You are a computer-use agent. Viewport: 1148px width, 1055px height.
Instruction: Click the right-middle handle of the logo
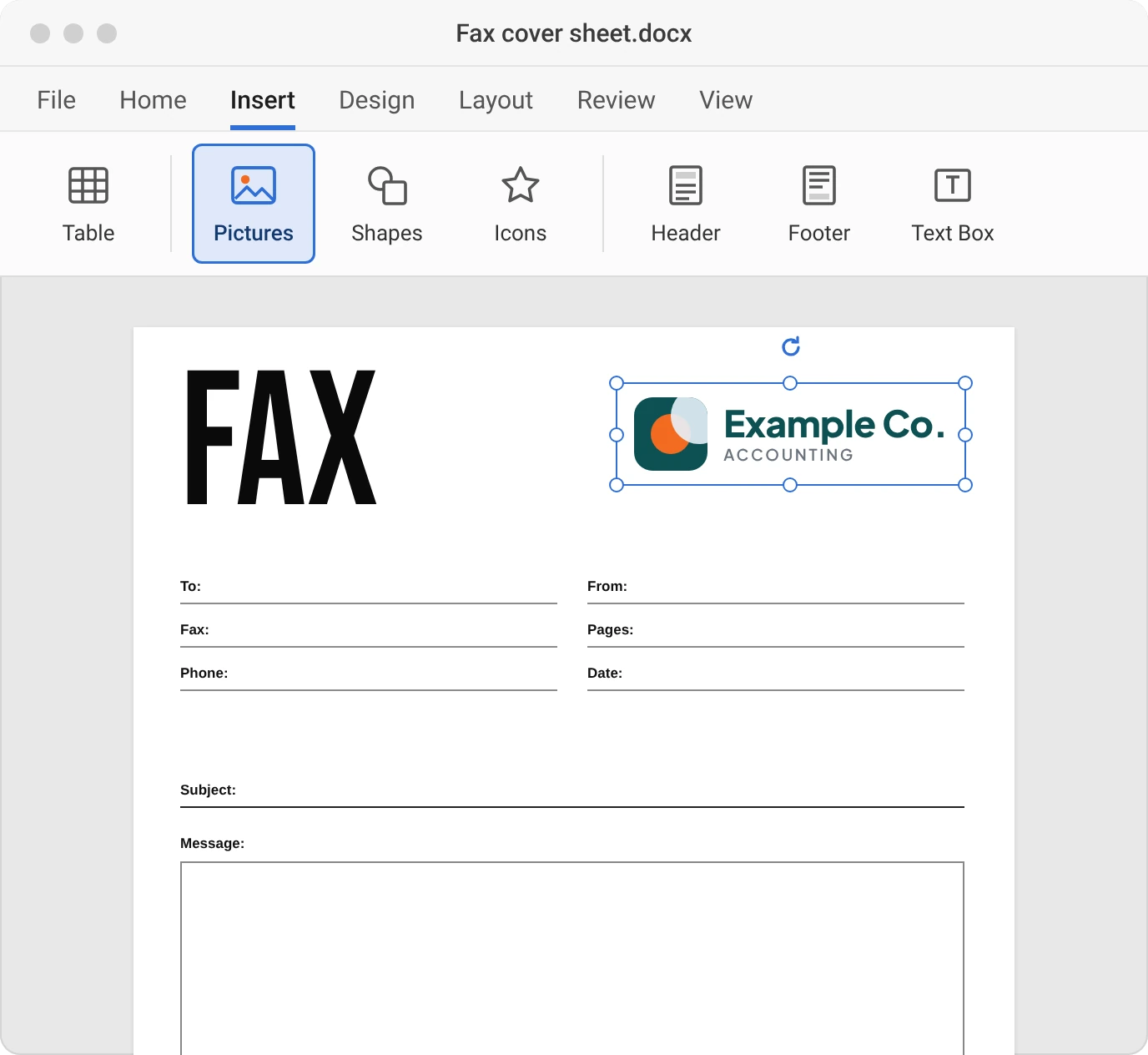coord(965,435)
